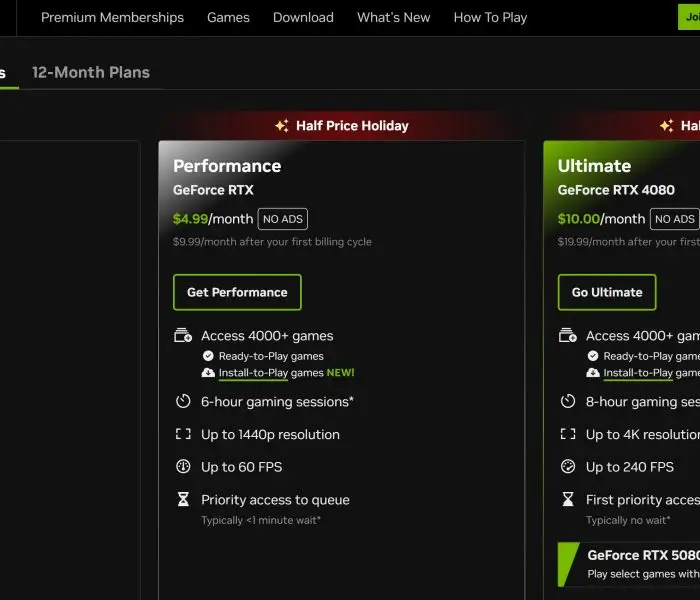Viewport: 700px width, 600px height.
Task: Click the Get Performance button
Action: click(x=237, y=292)
